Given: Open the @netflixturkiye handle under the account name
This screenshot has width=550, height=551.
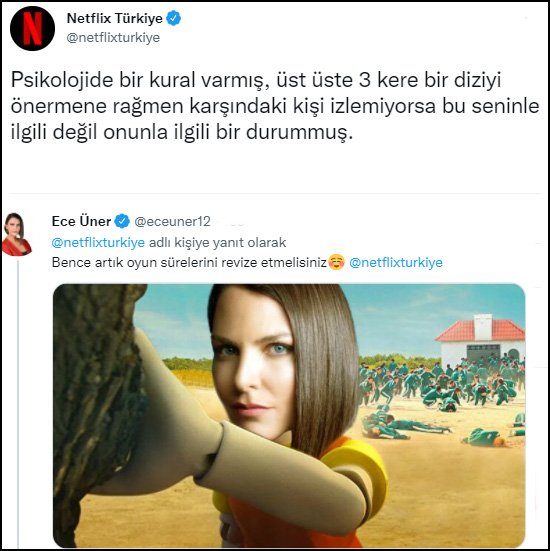Looking at the screenshot, I should point(113,38).
